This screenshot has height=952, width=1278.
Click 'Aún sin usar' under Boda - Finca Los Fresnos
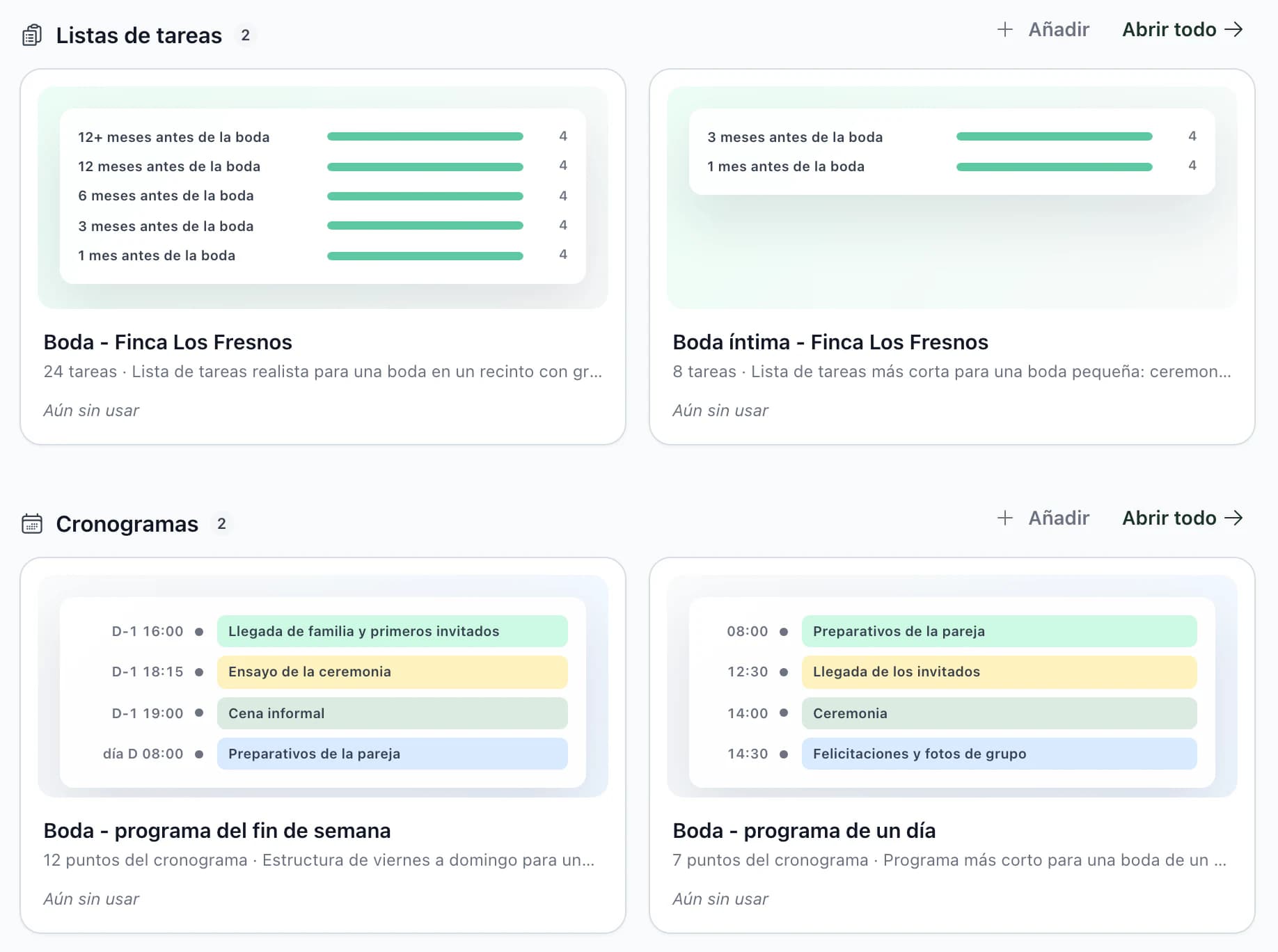[91, 411]
